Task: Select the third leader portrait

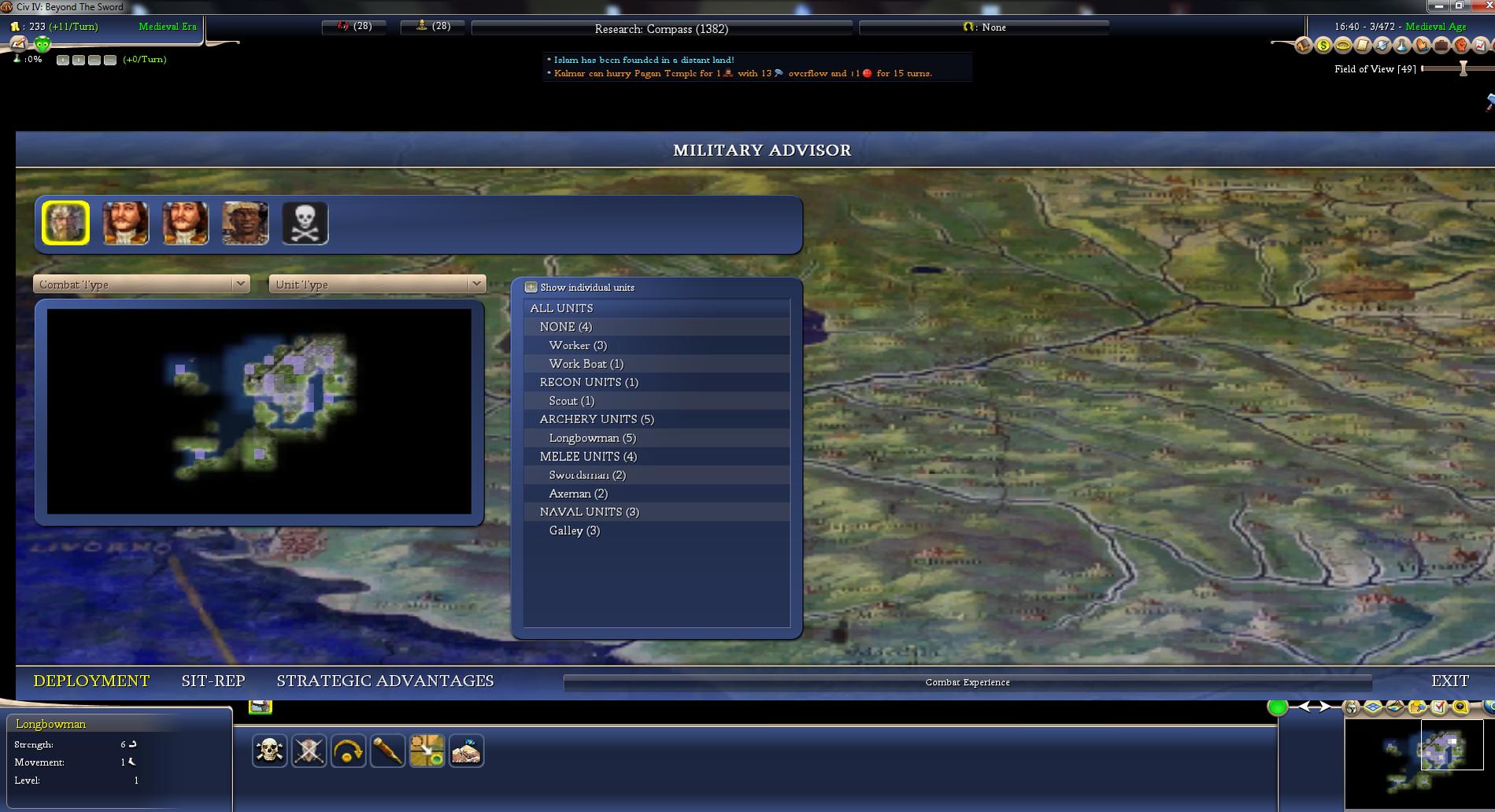Action: [x=186, y=223]
